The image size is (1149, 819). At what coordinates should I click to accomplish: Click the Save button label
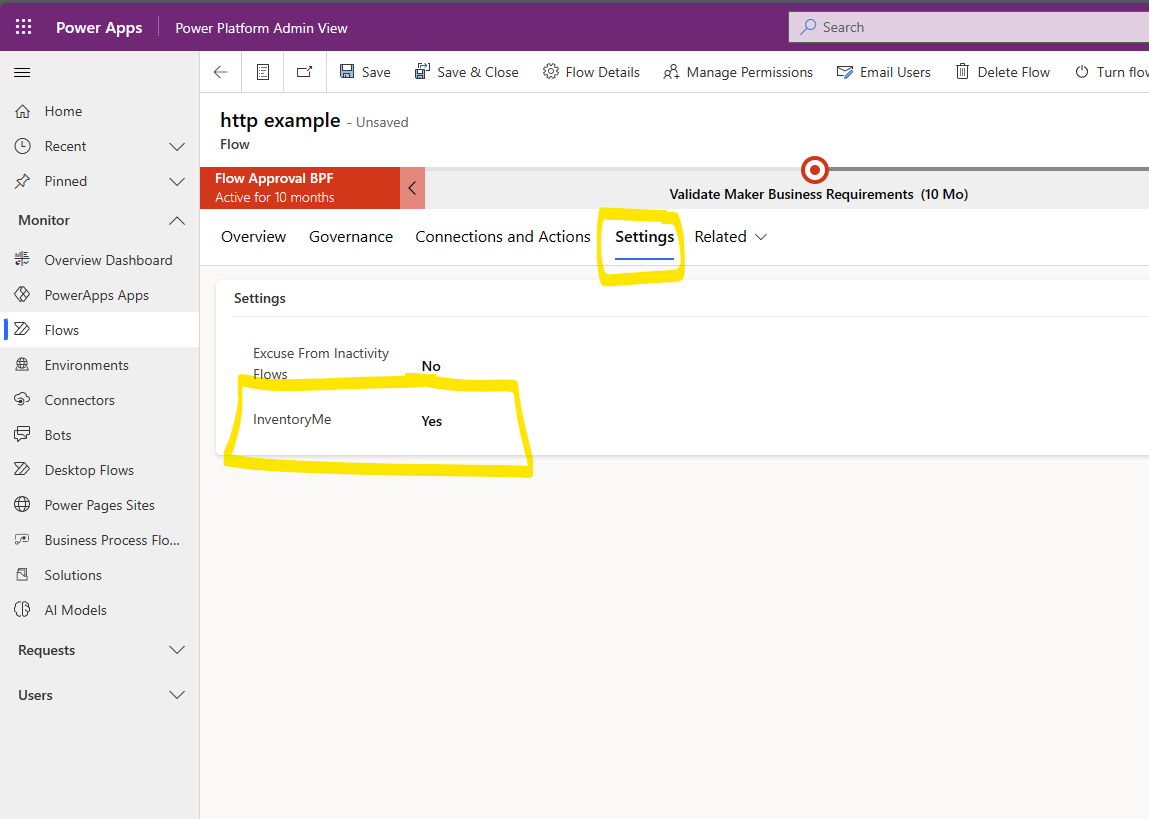click(376, 72)
